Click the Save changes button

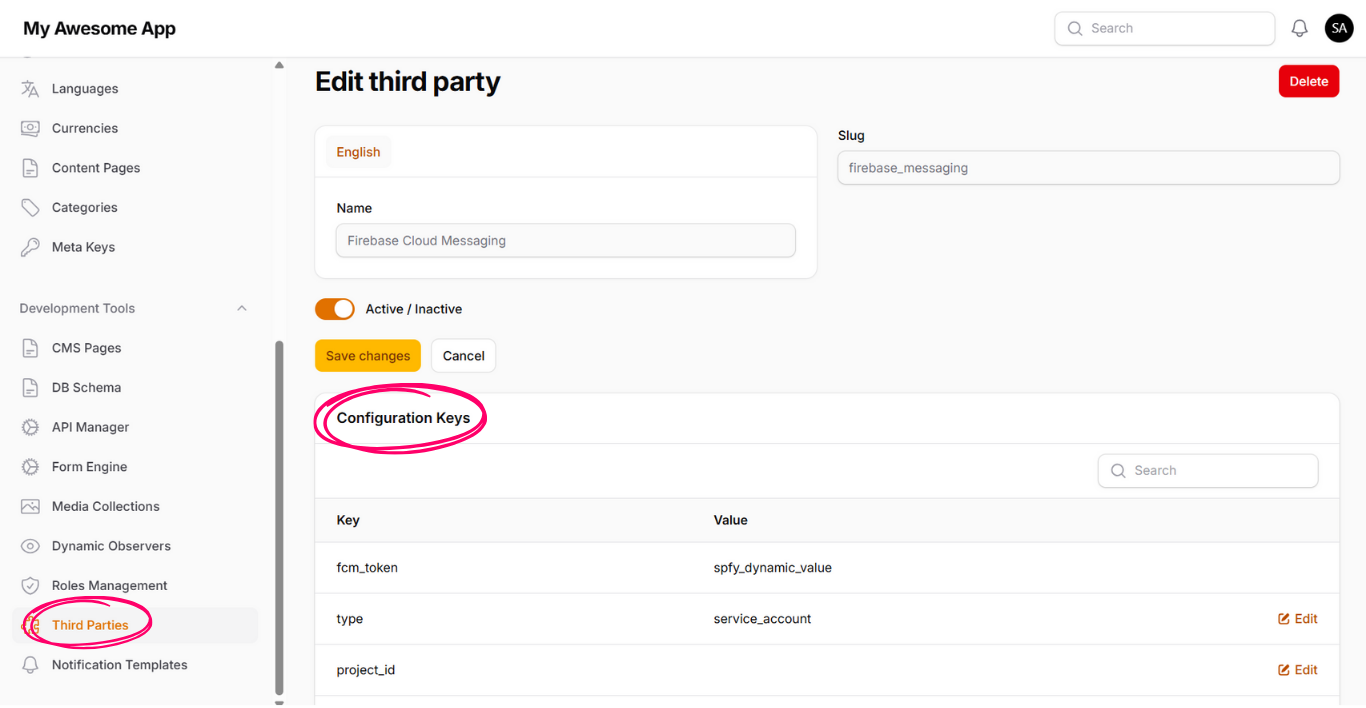point(368,356)
